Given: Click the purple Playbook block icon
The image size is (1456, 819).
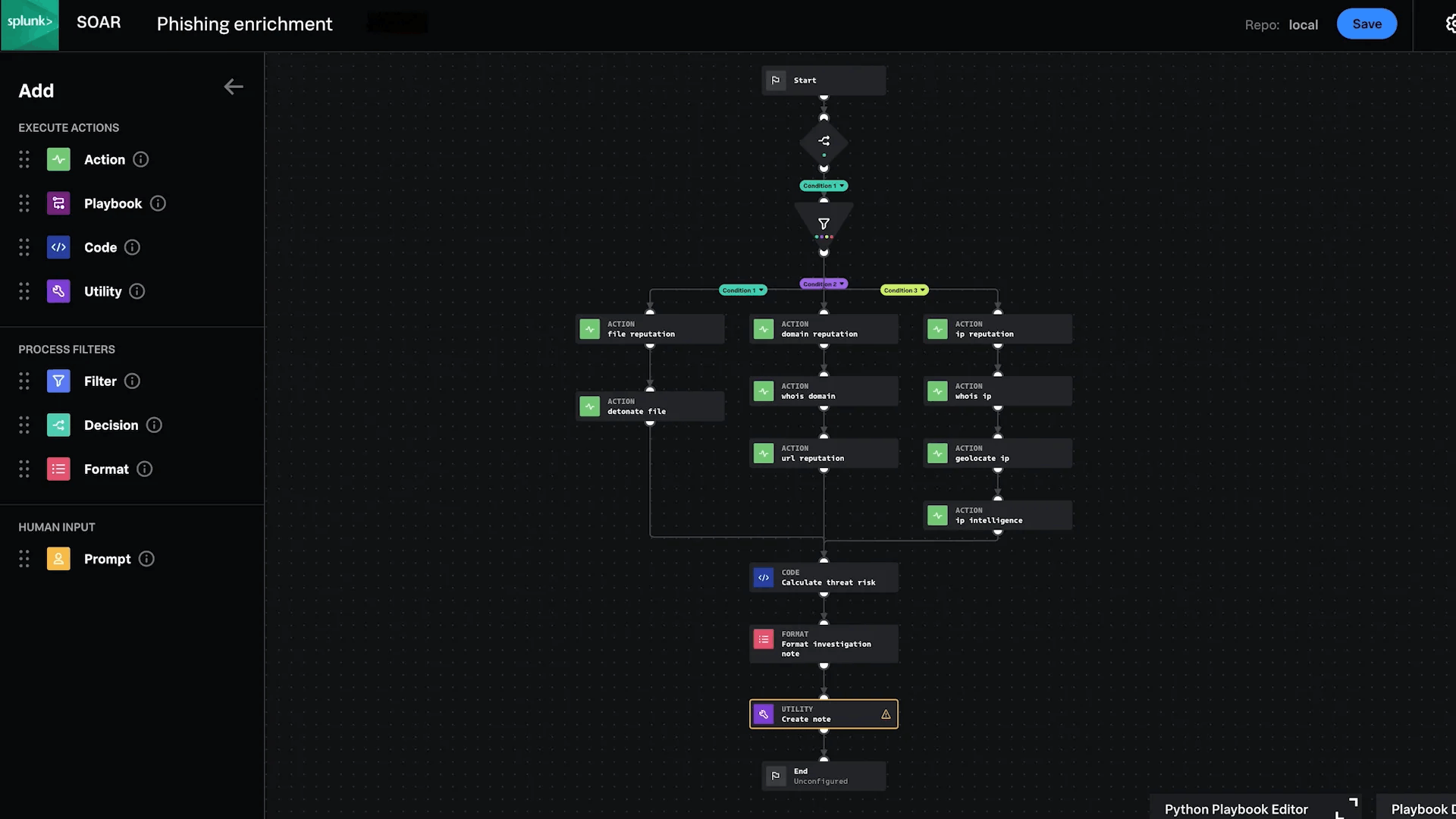Looking at the screenshot, I should click(x=58, y=203).
